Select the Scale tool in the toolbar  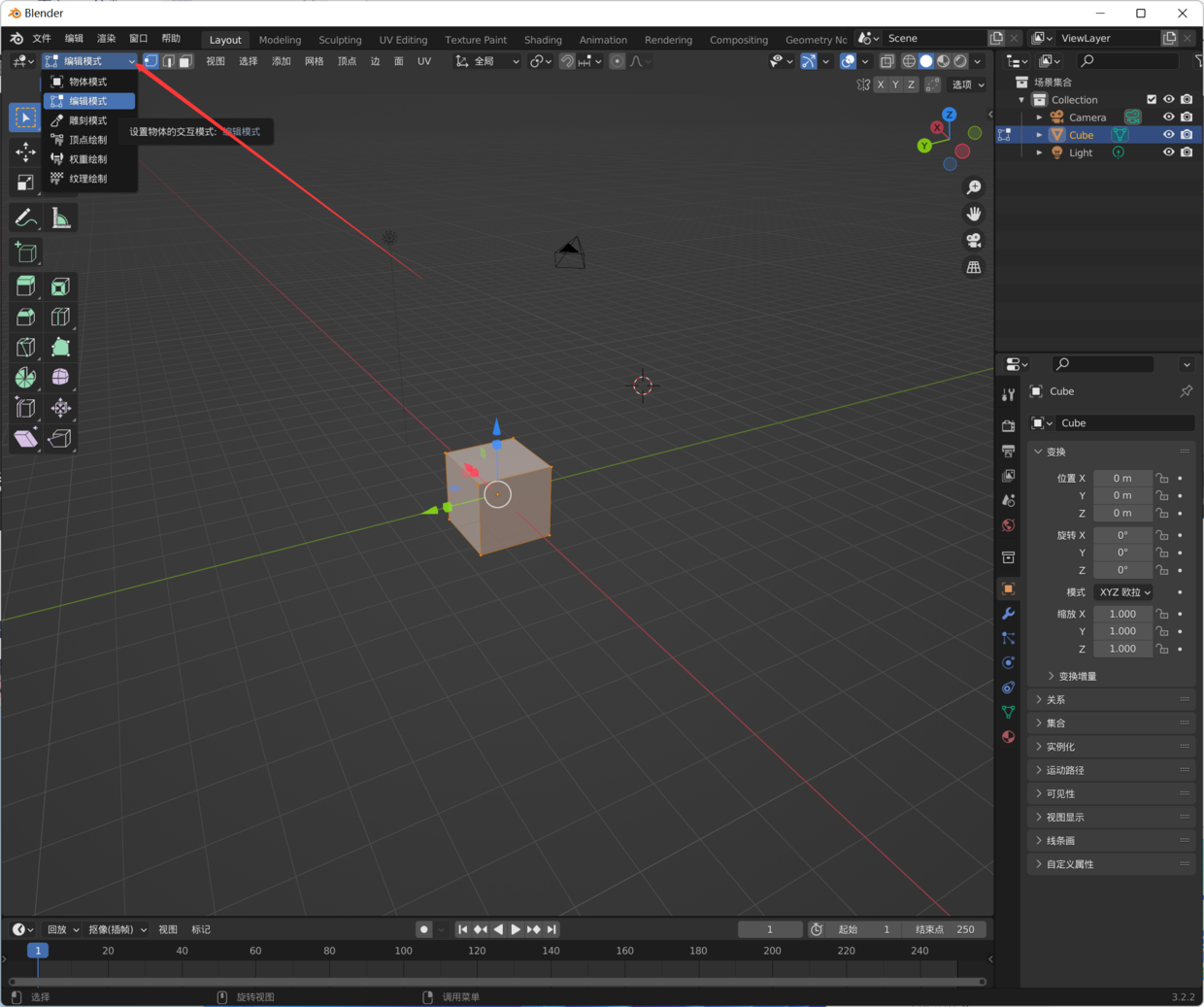click(25, 182)
